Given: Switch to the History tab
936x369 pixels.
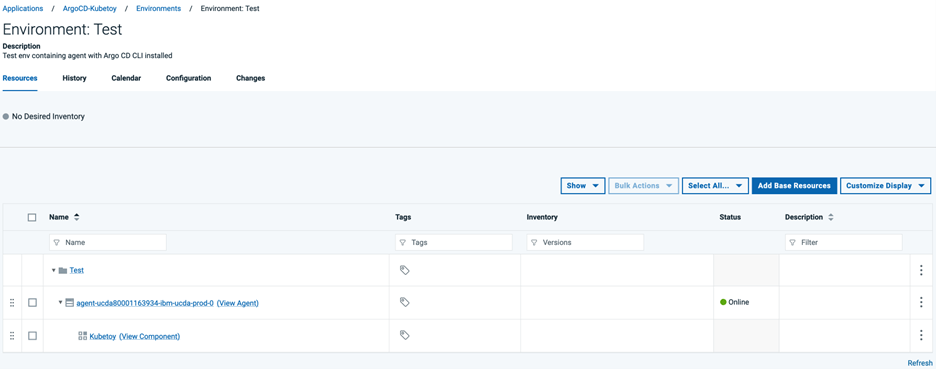Looking at the screenshot, I should click(75, 78).
